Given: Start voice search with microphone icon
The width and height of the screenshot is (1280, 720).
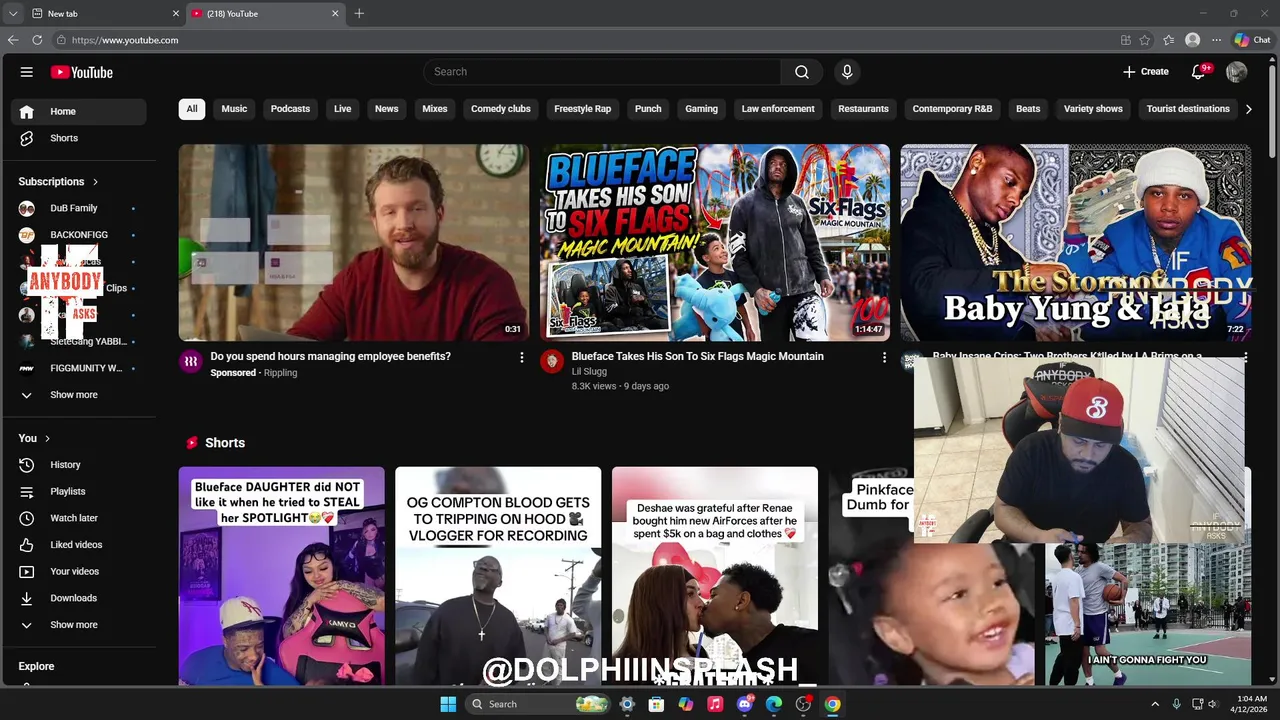Looking at the screenshot, I should coord(847,72).
